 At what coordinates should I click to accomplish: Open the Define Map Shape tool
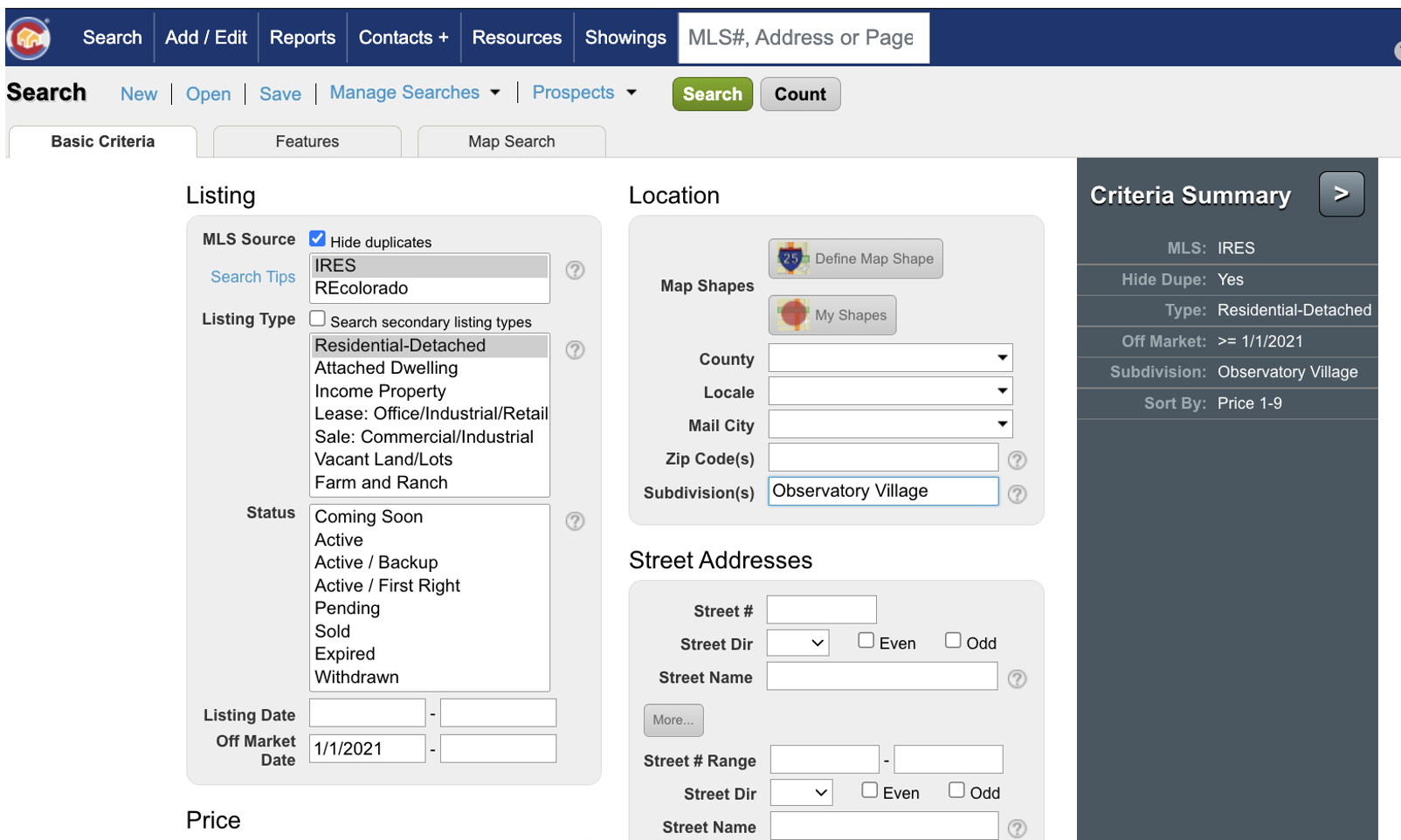tap(854, 258)
